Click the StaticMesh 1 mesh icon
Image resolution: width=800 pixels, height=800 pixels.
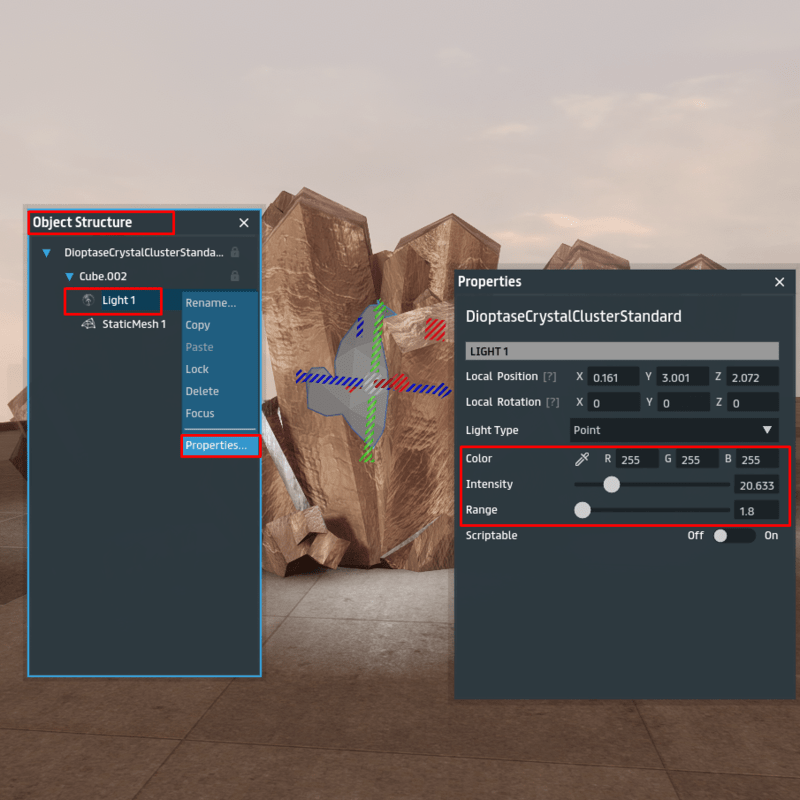88,324
